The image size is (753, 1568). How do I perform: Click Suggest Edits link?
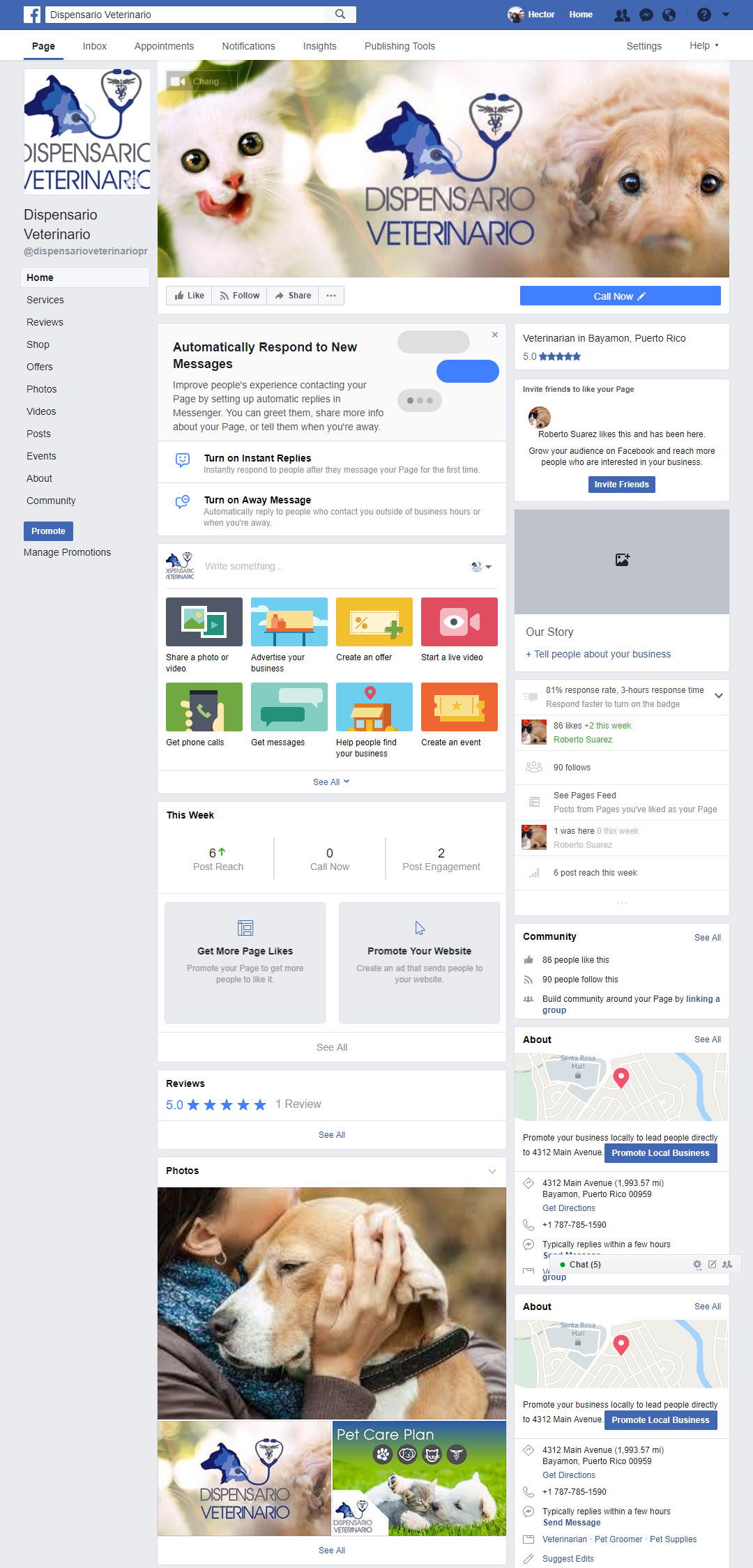coord(568,1559)
